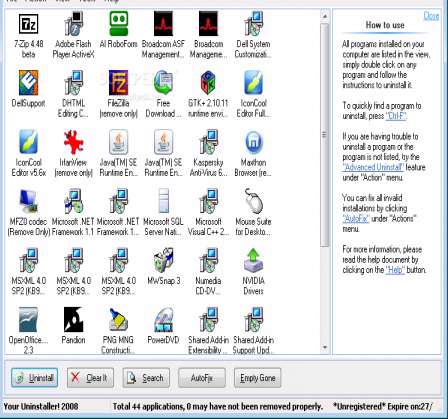Click the Uninstall button
The height and width of the screenshot is (419, 448).
34,378
